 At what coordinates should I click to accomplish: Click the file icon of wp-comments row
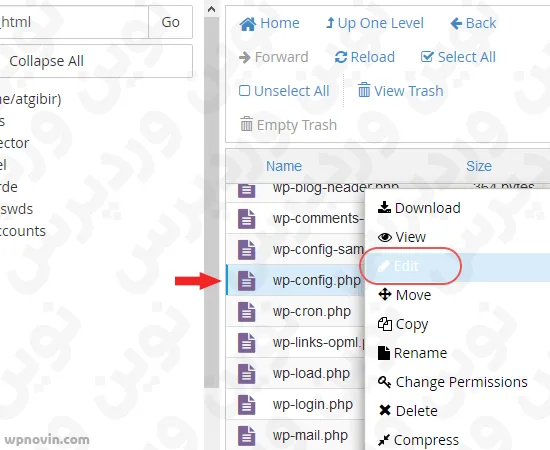247,219
